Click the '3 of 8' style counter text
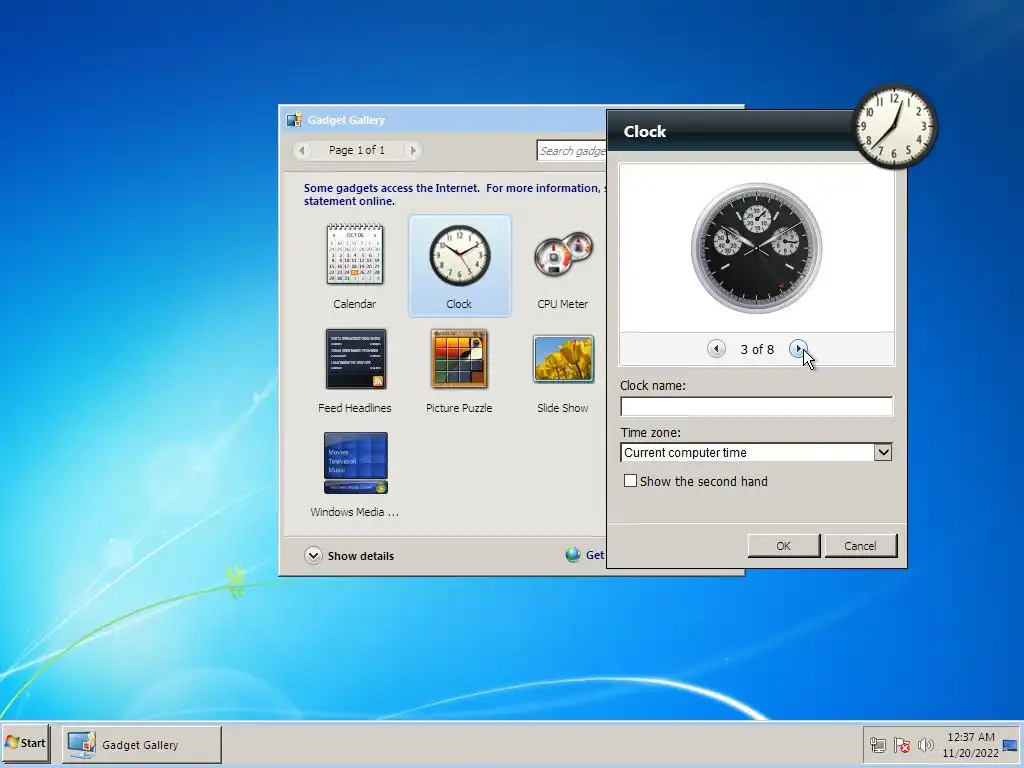Image resolution: width=1024 pixels, height=768 pixels. [x=757, y=349]
